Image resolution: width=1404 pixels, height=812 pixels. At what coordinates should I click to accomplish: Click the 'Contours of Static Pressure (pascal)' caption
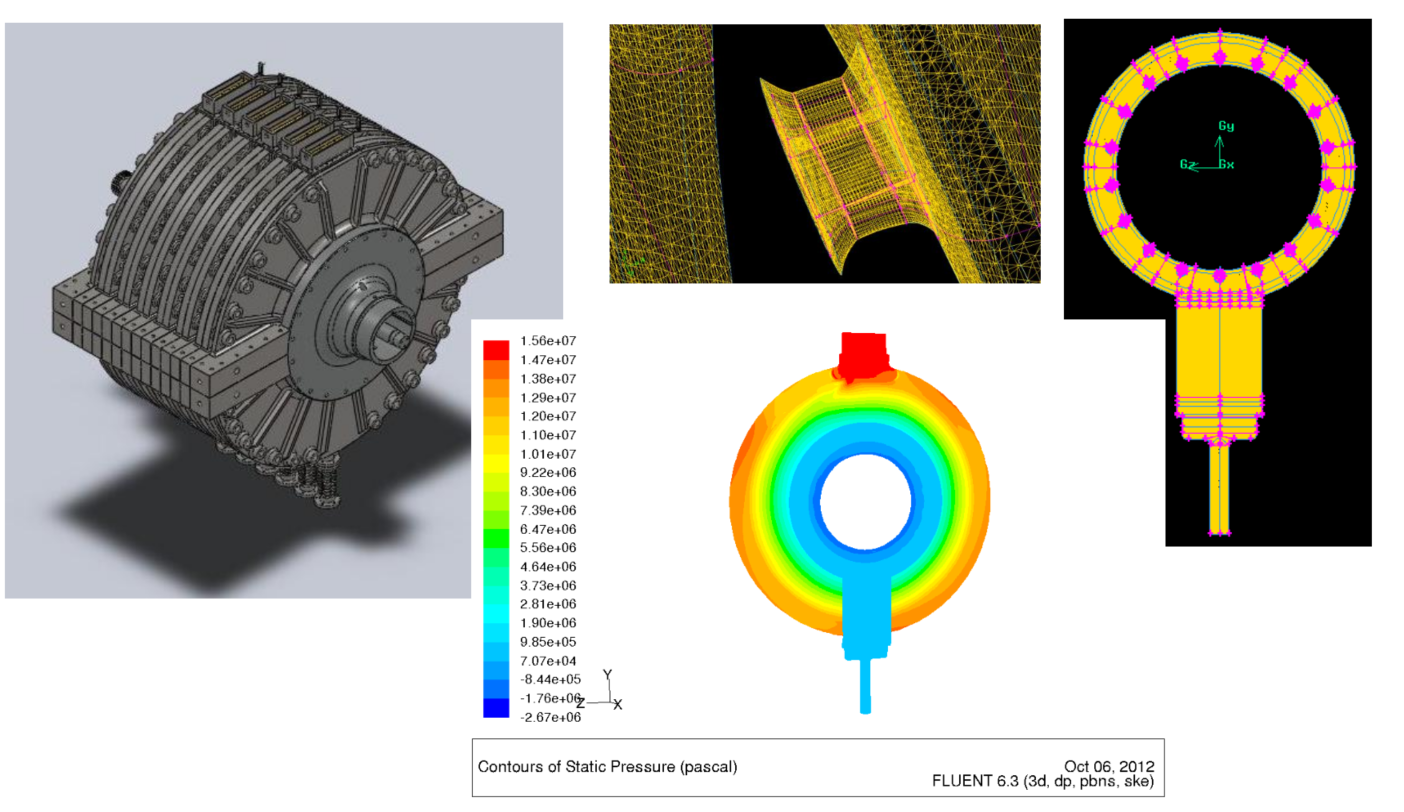point(607,767)
